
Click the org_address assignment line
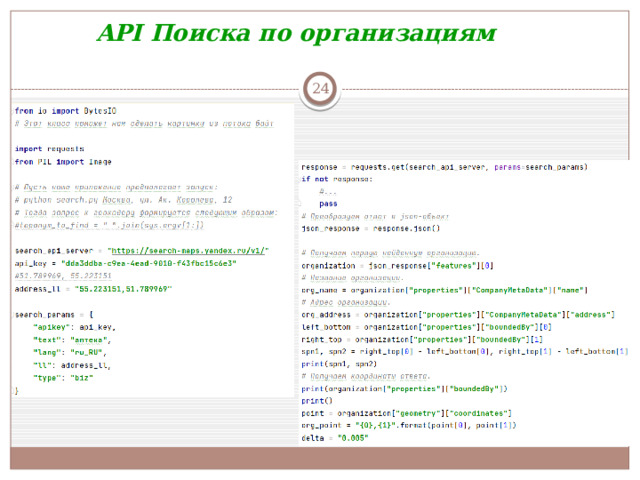[x=458, y=315]
